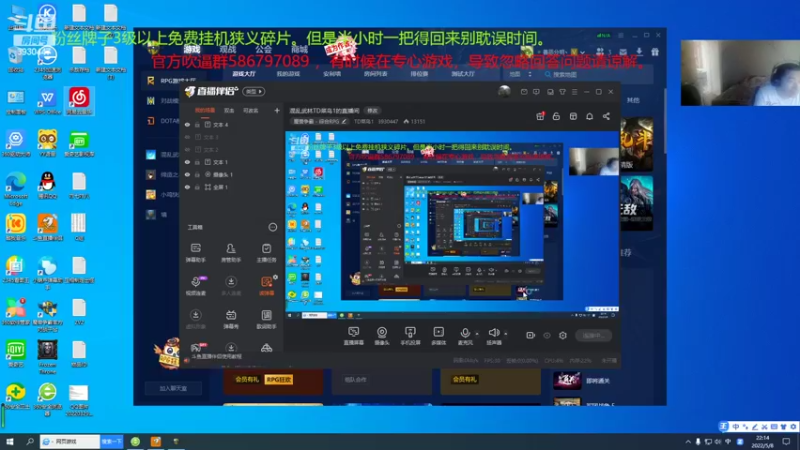Image resolution: width=800 pixels, height=450 pixels.
Task: Open the mail icon in 直播伴侣 title bar
Action: click(524, 92)
